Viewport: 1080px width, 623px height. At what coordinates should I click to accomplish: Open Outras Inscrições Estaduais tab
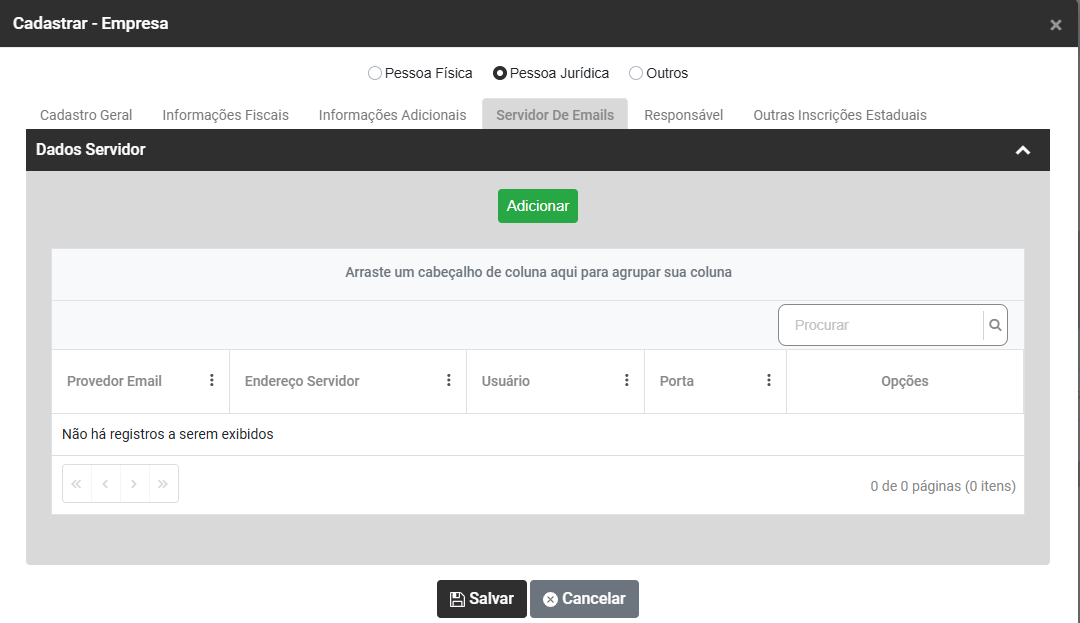pyautogui.click(x=840, y=115)
